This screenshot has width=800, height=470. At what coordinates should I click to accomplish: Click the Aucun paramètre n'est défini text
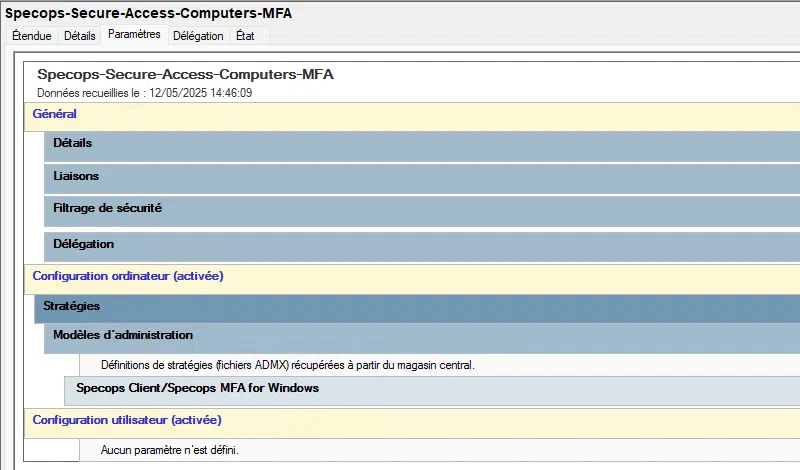click(x=170, y=450)
